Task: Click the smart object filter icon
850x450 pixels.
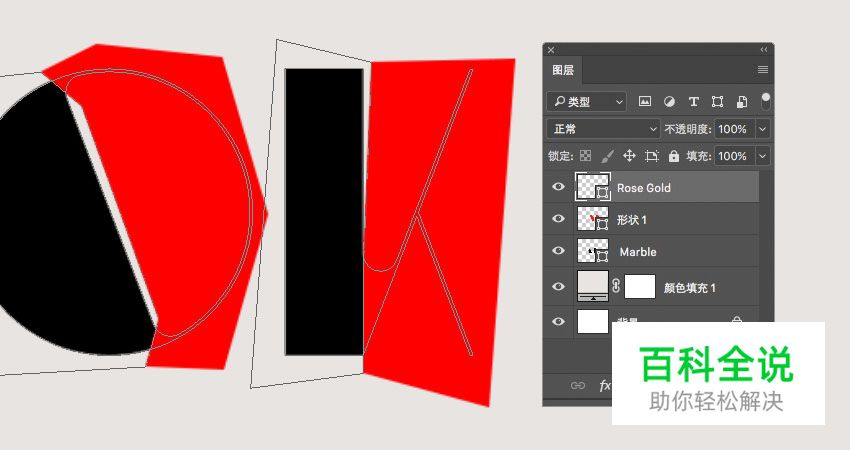Action: coord(742,102)
